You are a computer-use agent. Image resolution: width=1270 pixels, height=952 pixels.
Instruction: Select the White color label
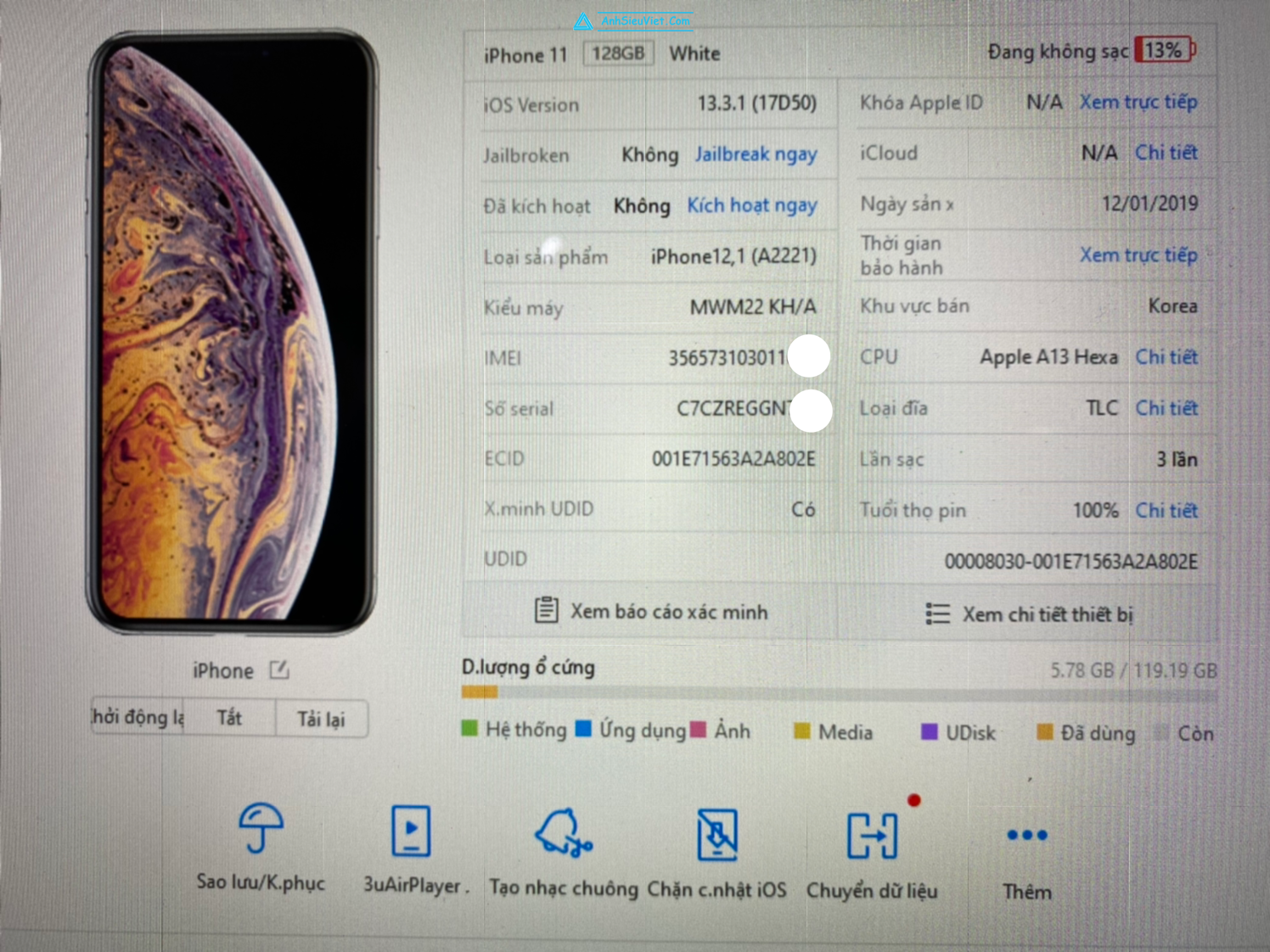694,53
